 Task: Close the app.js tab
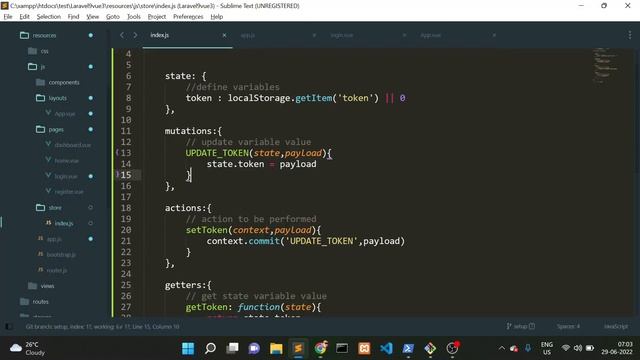[314, 35]
